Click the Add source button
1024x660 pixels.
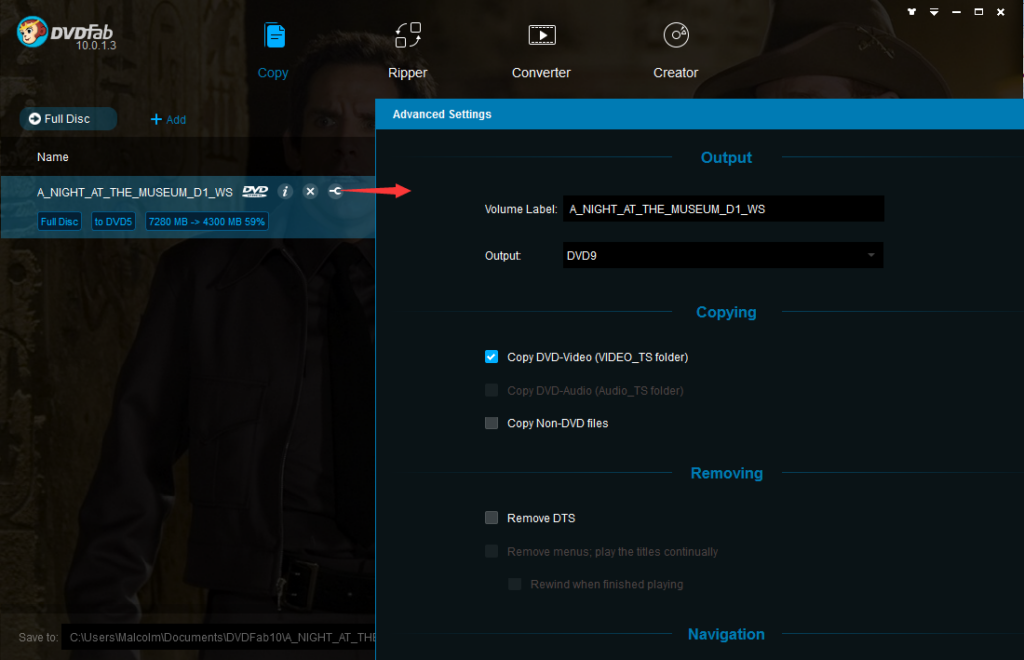coord(168,119)
